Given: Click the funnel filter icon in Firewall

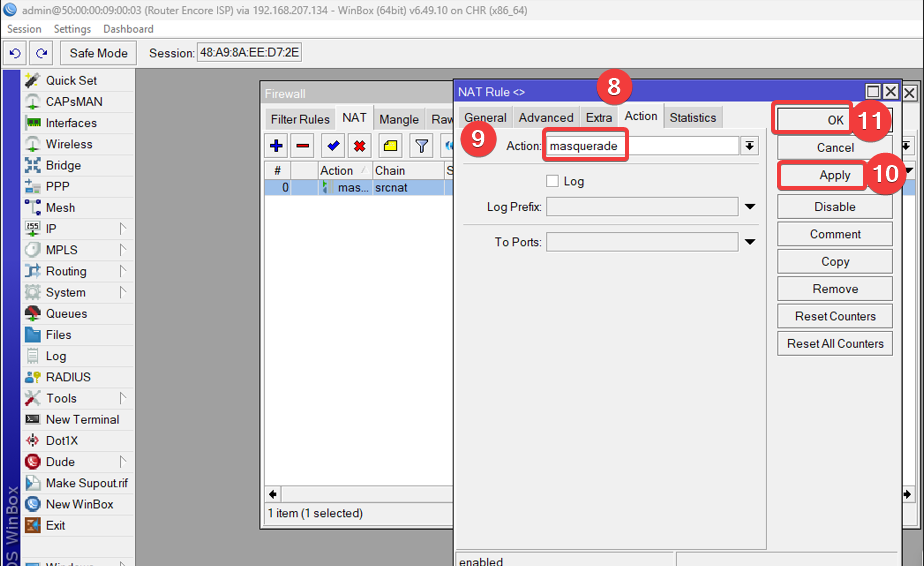Looking at the screenshot, I should click(x=422, y=146).
